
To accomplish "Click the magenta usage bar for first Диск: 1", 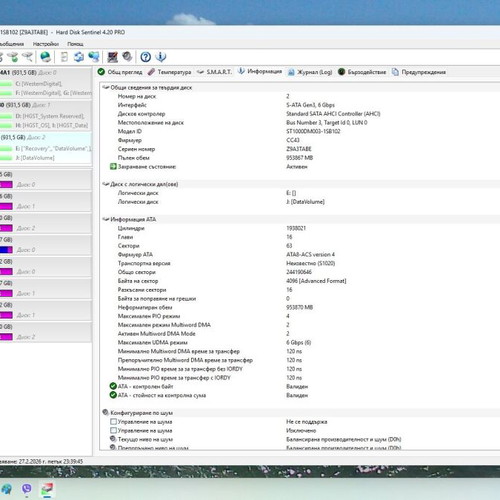I will point(6,206).
